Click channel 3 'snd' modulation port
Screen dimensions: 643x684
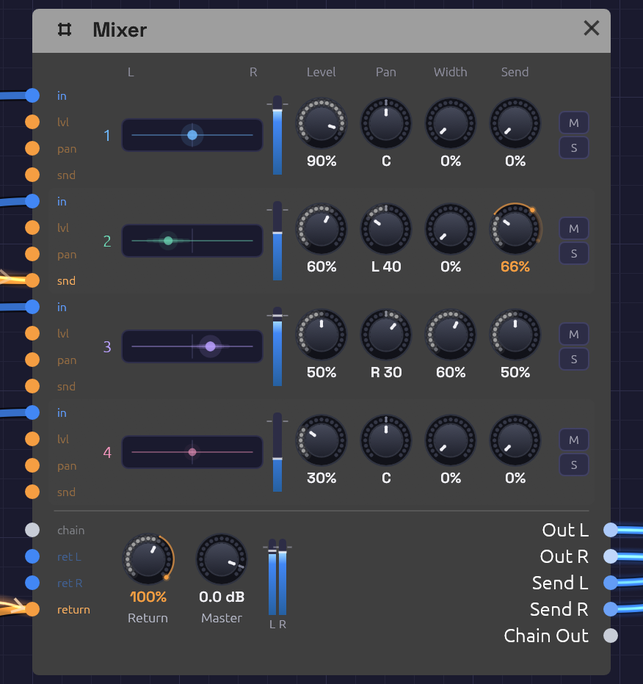tap(32, 386)
